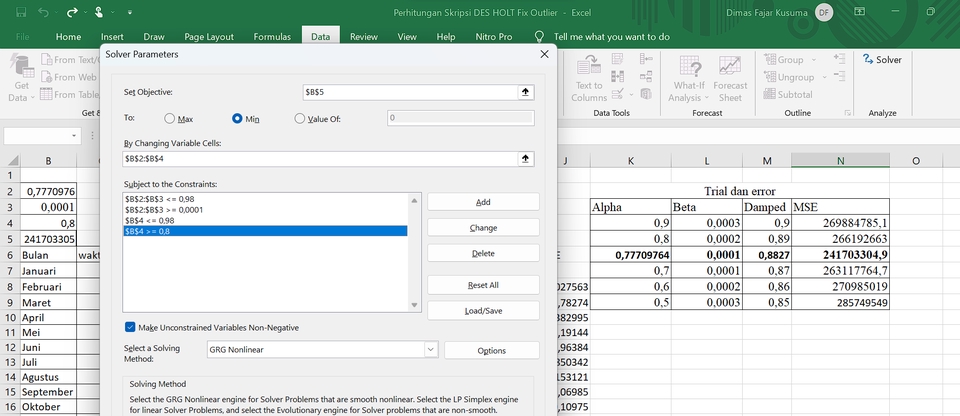Click the Add constraint button

point(483,201)
